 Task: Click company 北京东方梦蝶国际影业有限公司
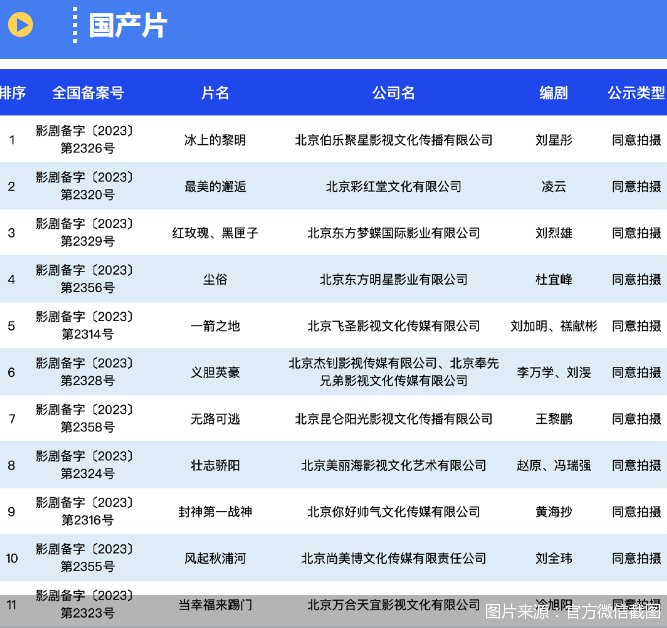pos(393,233)
